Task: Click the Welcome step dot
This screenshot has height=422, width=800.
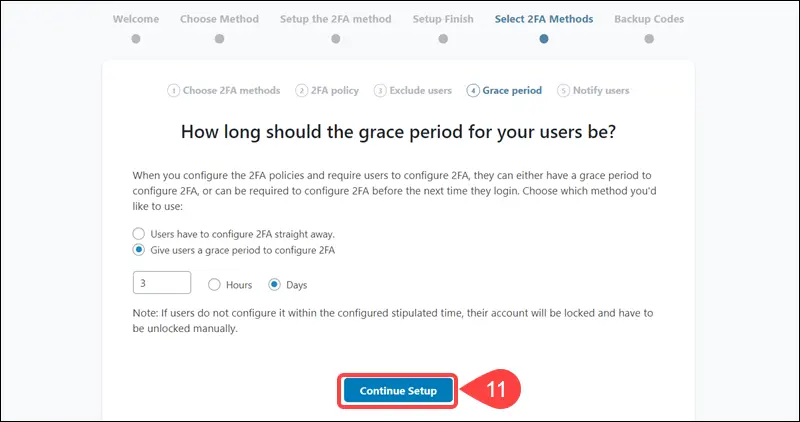Action: (x=136, y=39)
